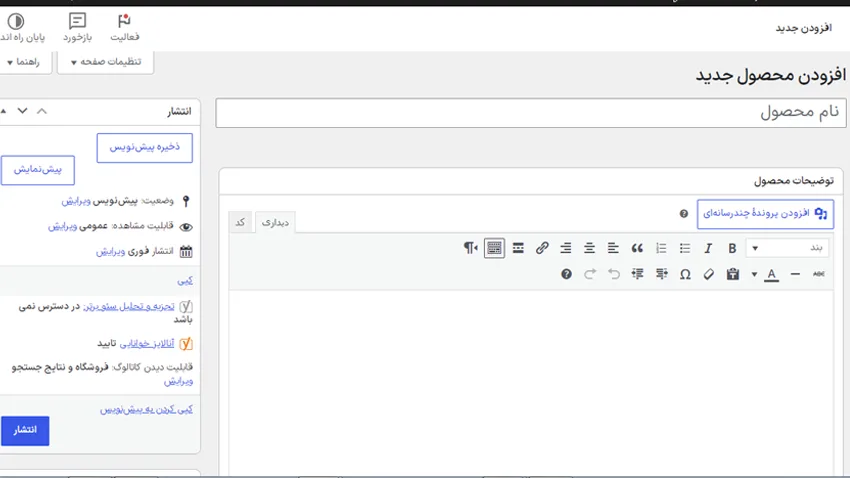This screenshot has height=478, width=850.
Task: Click the افزودن جدید text at top
Action: pyautogui.click(x=803, y=28)
